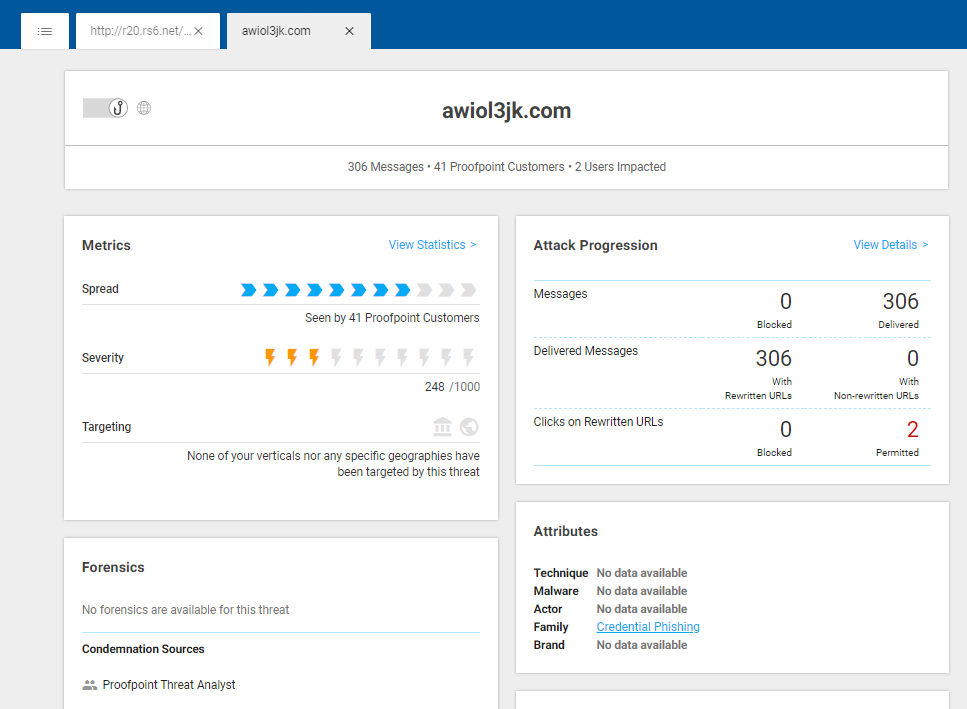The width and height of the screenshot is (967, 709).
Task: Click the 306 Delivered messages count
Action: click(x=900, y=301)
